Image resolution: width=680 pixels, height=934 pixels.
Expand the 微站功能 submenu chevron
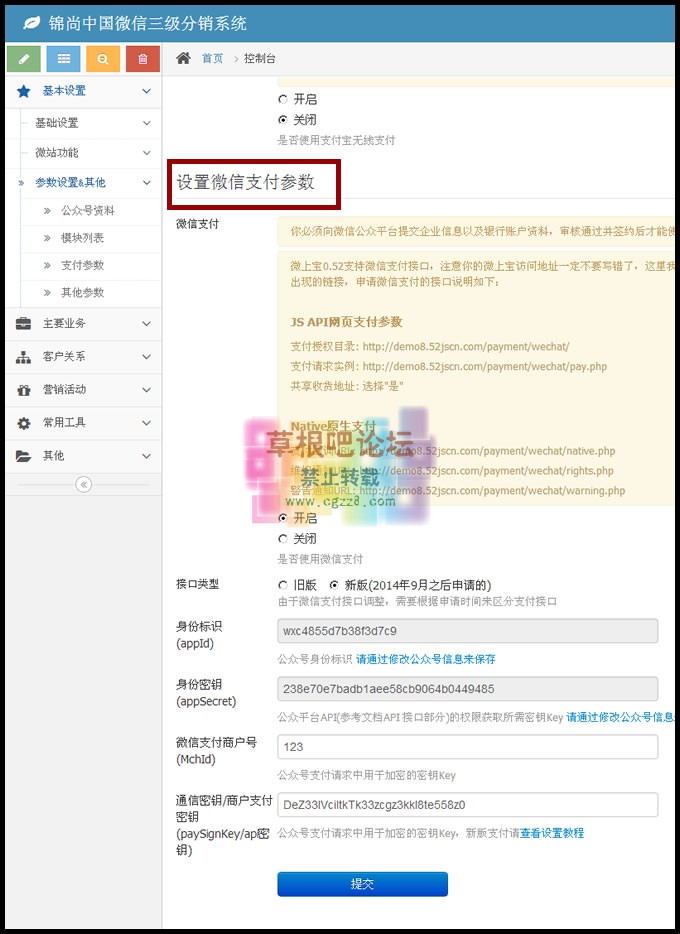(x=146, y=152)
